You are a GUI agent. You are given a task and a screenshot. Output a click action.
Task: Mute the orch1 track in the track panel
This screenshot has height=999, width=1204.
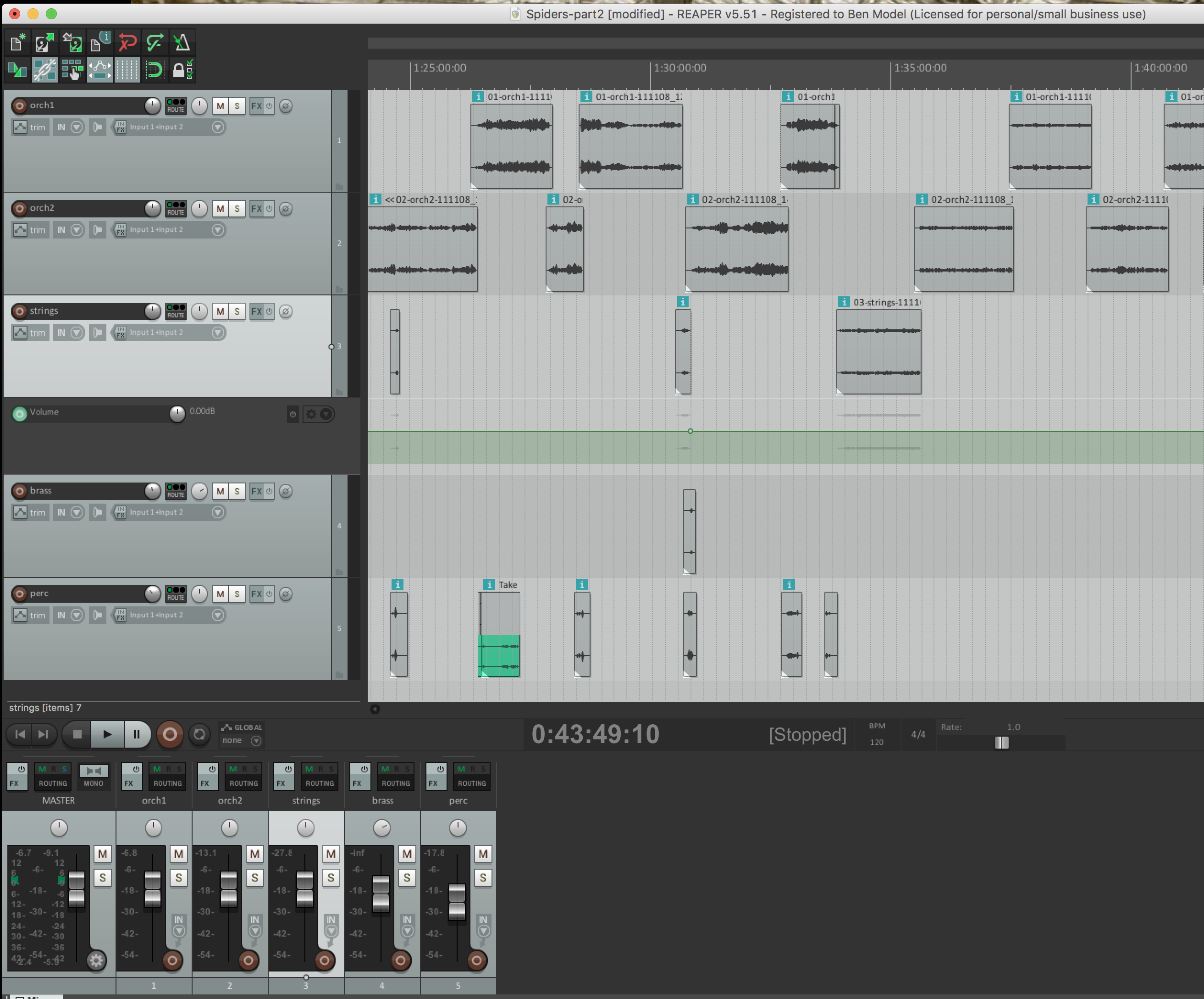pos(220,106)
